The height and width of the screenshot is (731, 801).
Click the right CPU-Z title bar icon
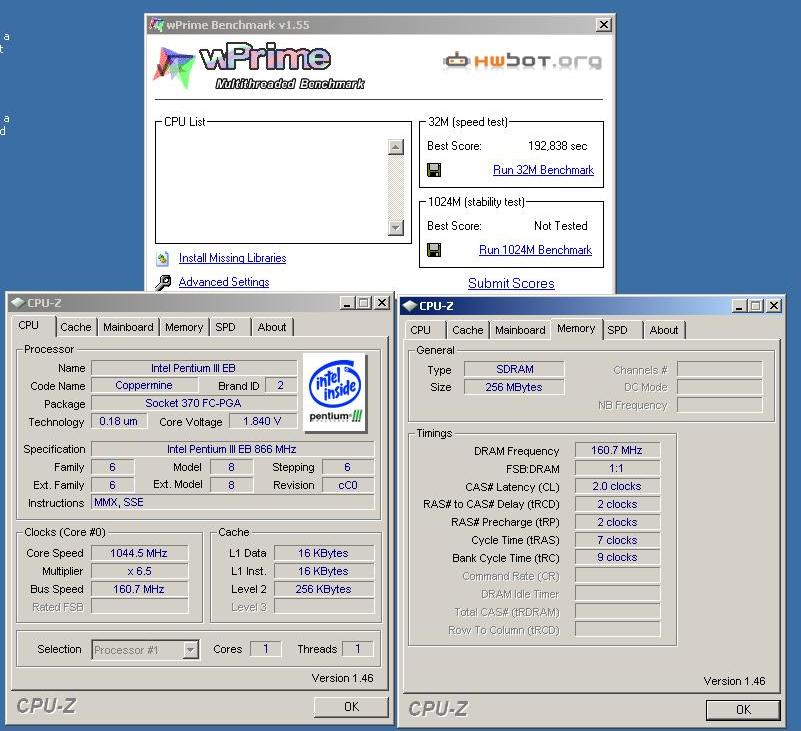pyautogui.click(x=410, y=306)
